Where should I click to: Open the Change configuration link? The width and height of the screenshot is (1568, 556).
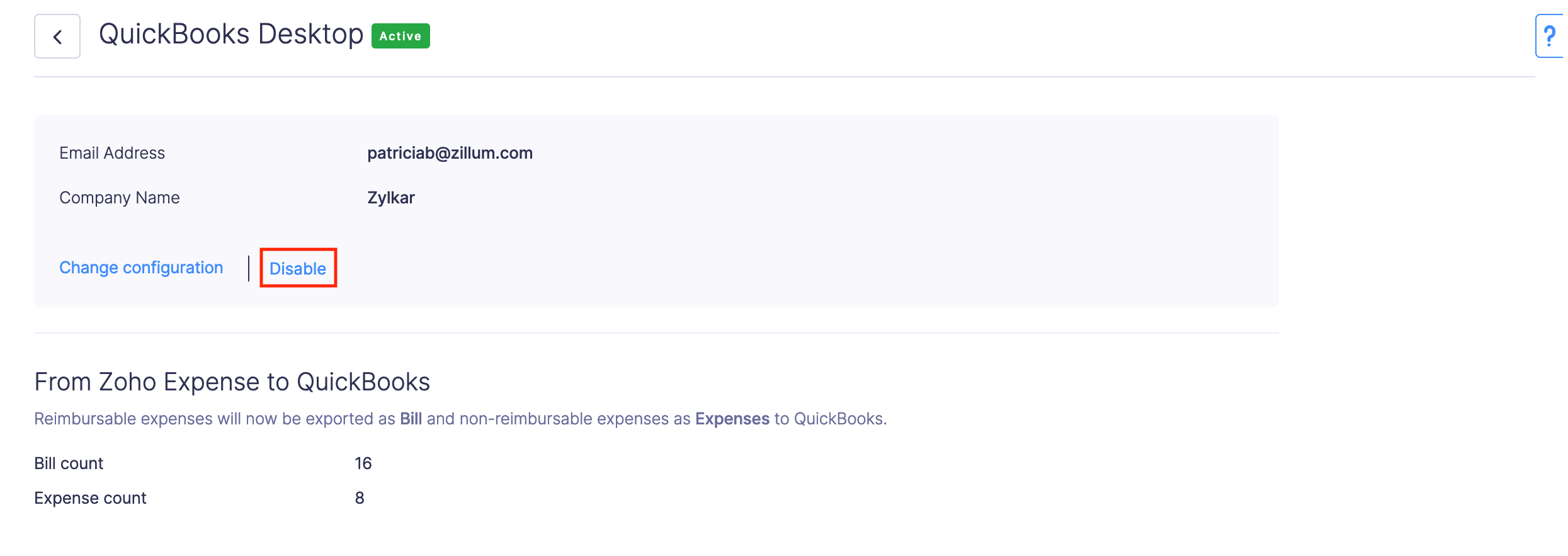(141, 268)
